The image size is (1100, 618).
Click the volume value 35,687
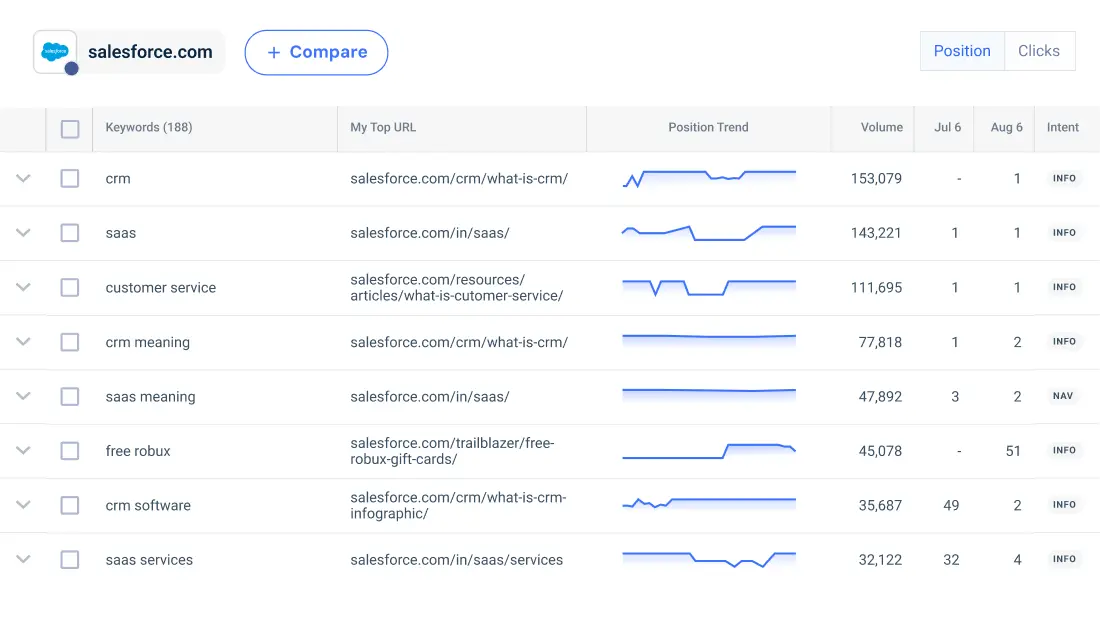(880, 505)
